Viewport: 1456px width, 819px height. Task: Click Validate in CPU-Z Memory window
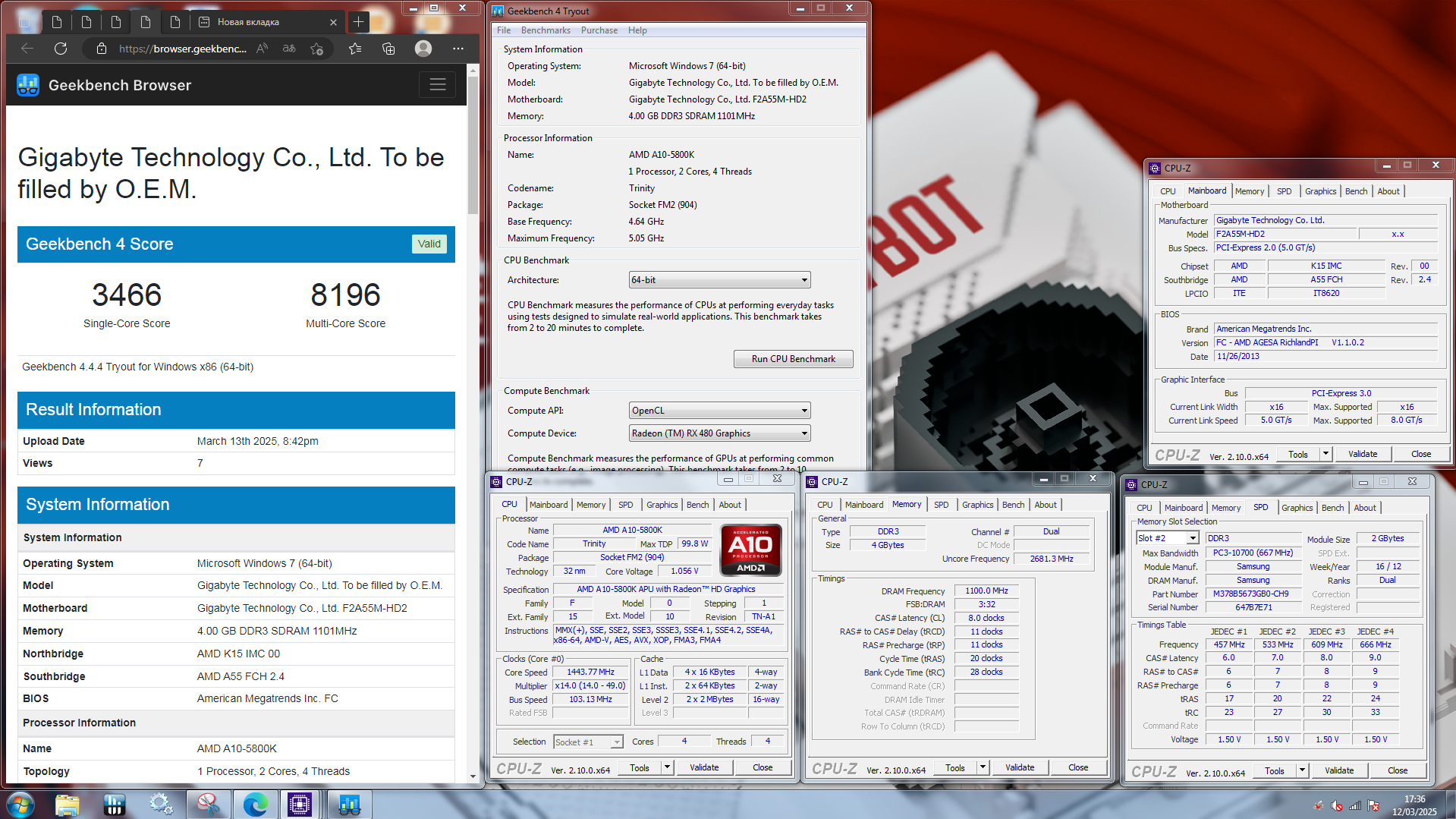pos(1020,767)
